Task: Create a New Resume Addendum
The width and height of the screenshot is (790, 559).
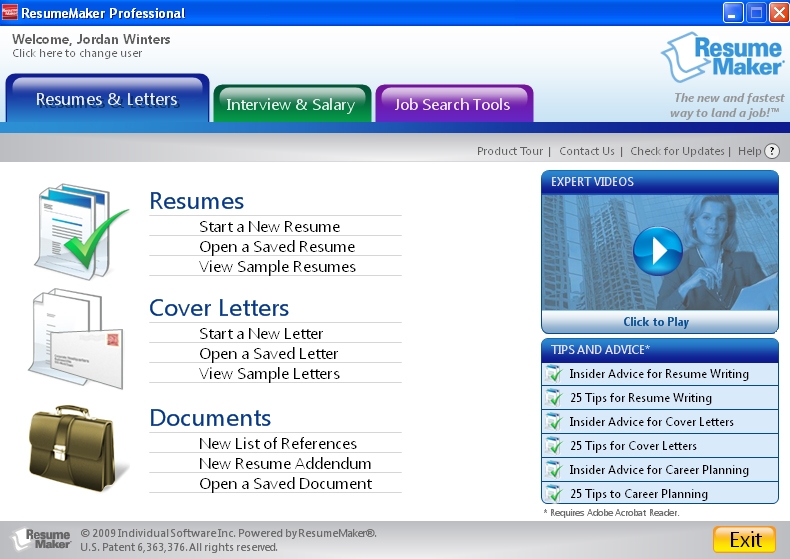Action: 285,463
